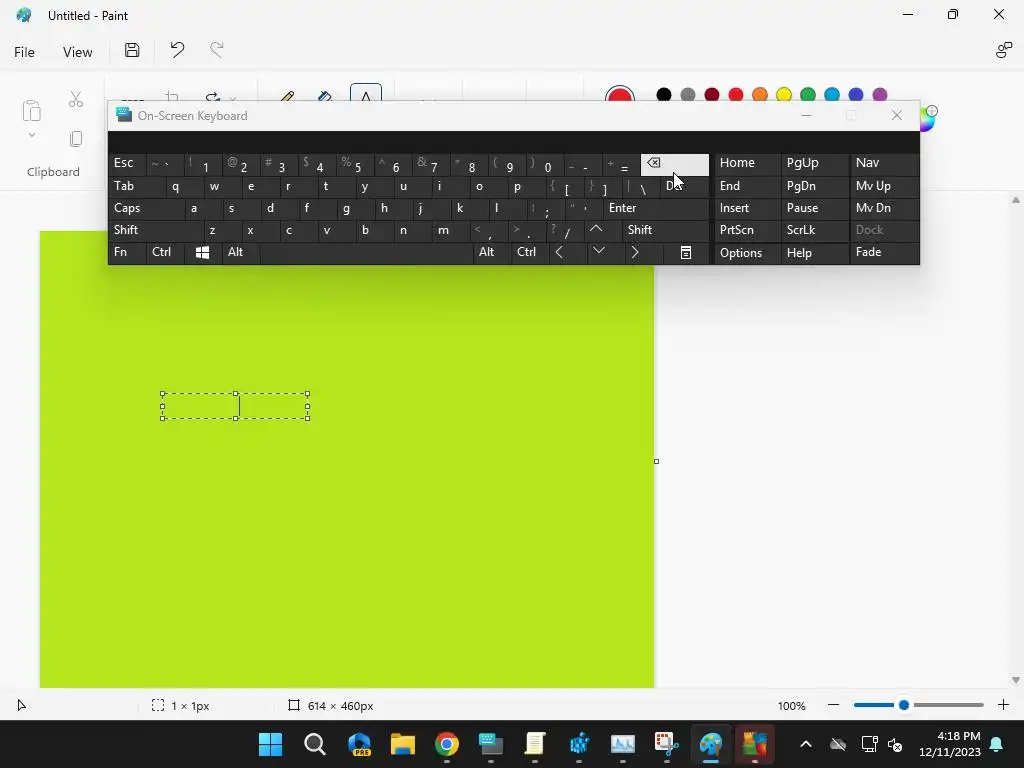1024x768 pixels.
Task: Pick the yellow color swatch
Action: coord(784,95)
